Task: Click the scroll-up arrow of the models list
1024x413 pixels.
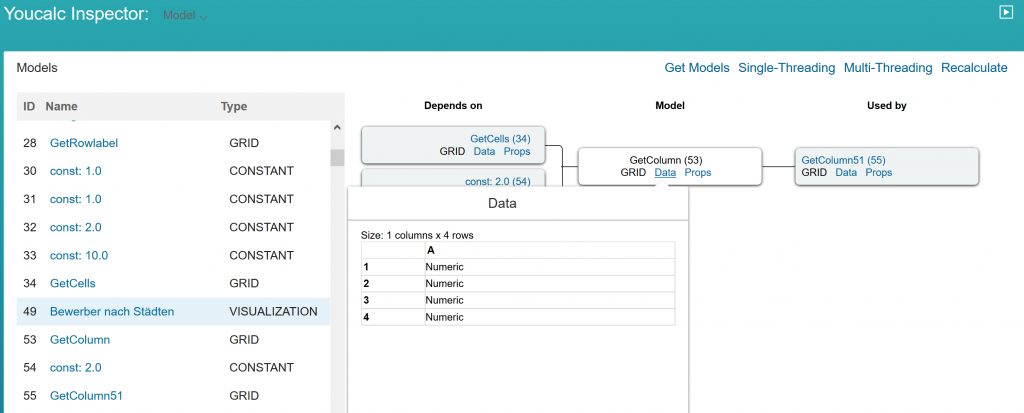Action: click(337, 128)
